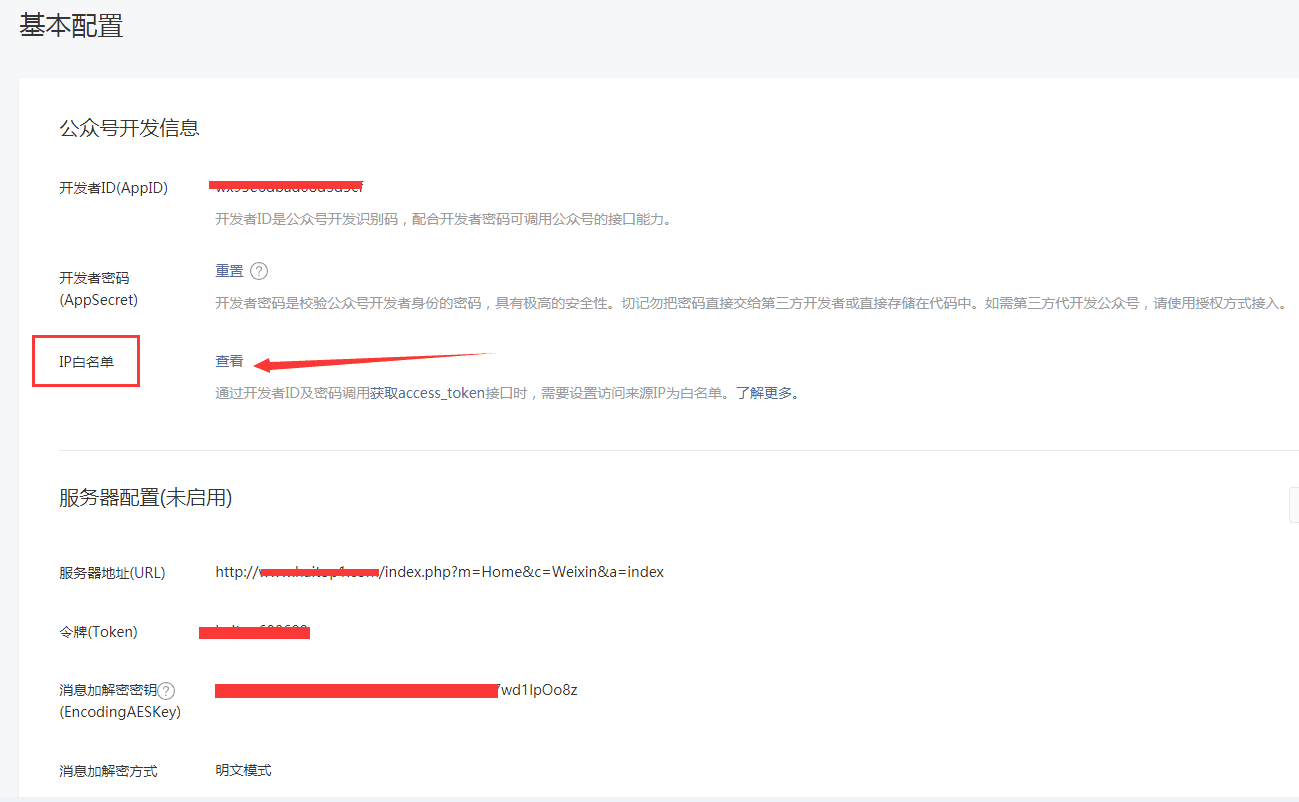The image size is (1299, 802).
Task: Click the IP白名单 label
Action: point(86,362)
